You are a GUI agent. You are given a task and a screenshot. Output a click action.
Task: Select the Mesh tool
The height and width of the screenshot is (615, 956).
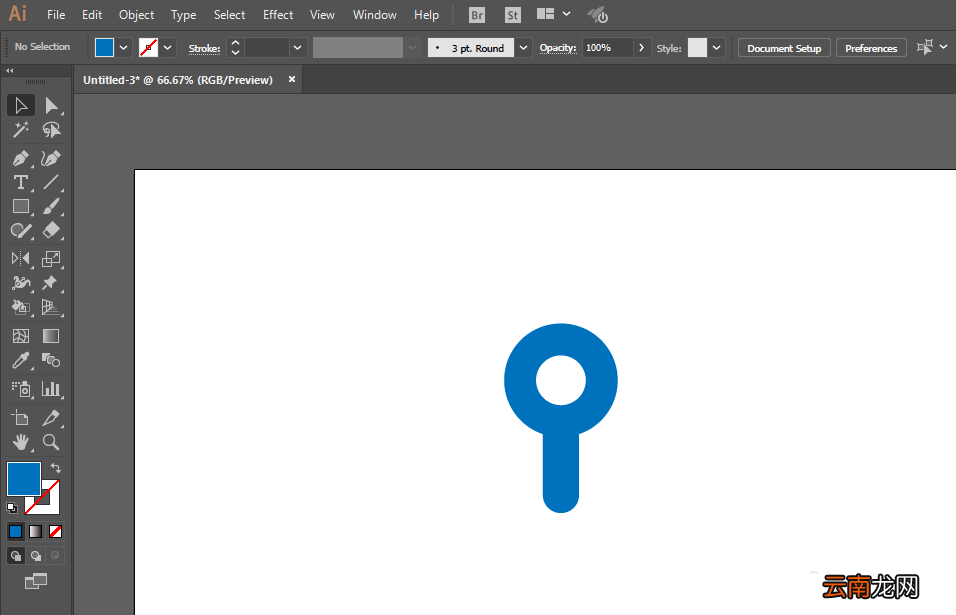[21, 336]
